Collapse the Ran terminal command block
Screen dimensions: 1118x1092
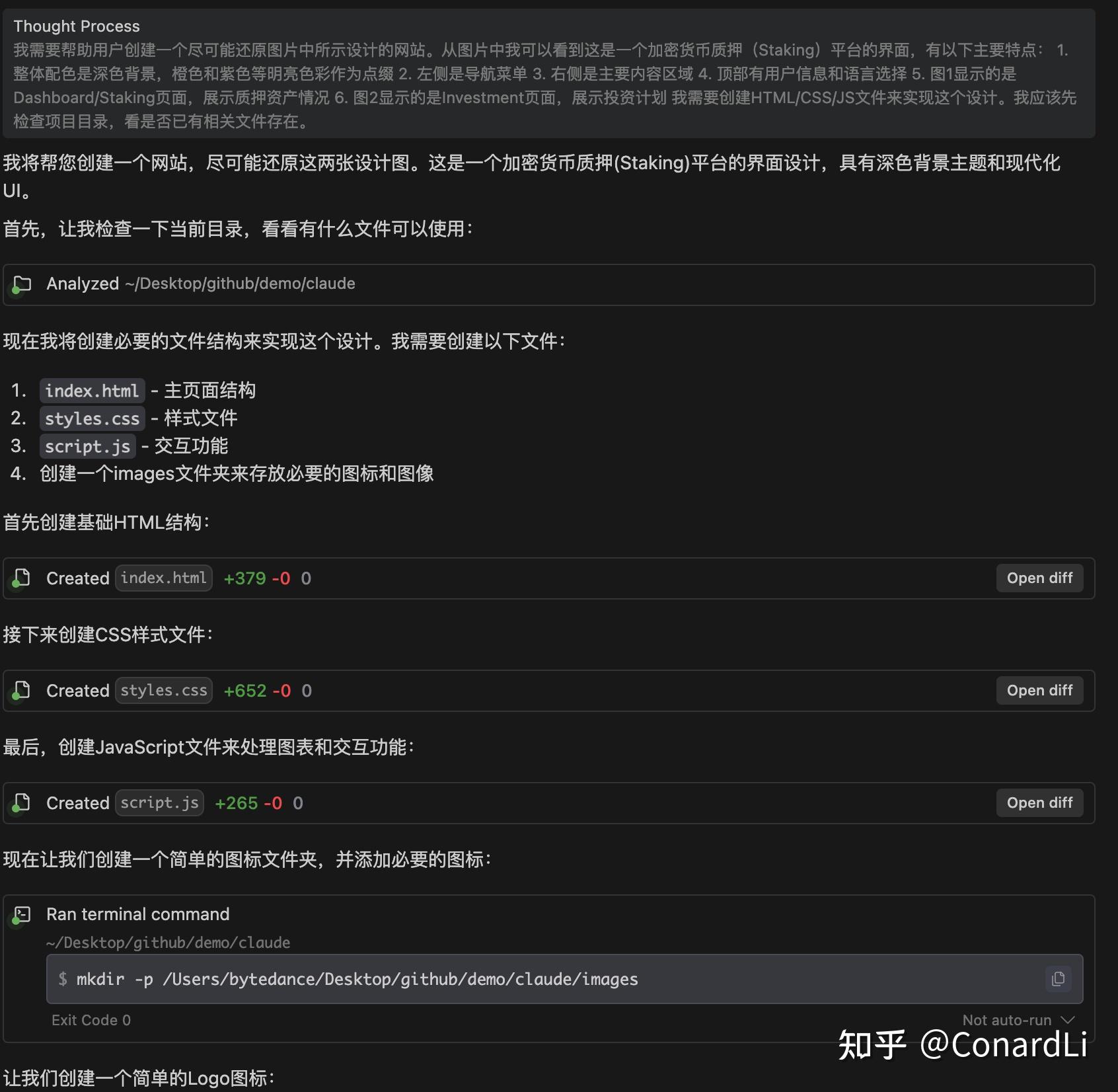point(137,914)
